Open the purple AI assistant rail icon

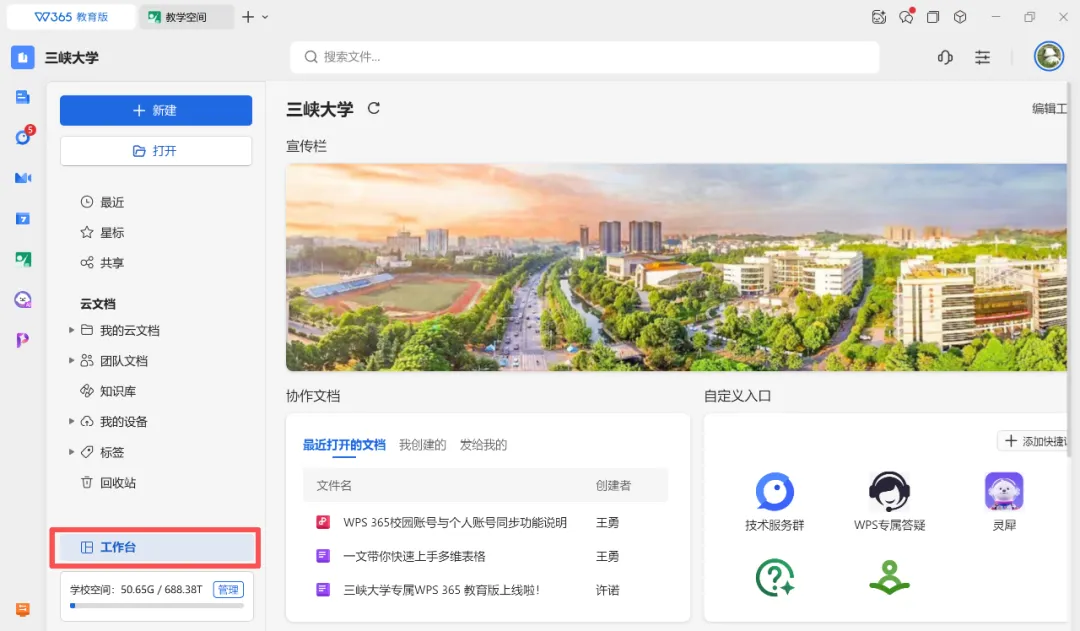point(23,300)
